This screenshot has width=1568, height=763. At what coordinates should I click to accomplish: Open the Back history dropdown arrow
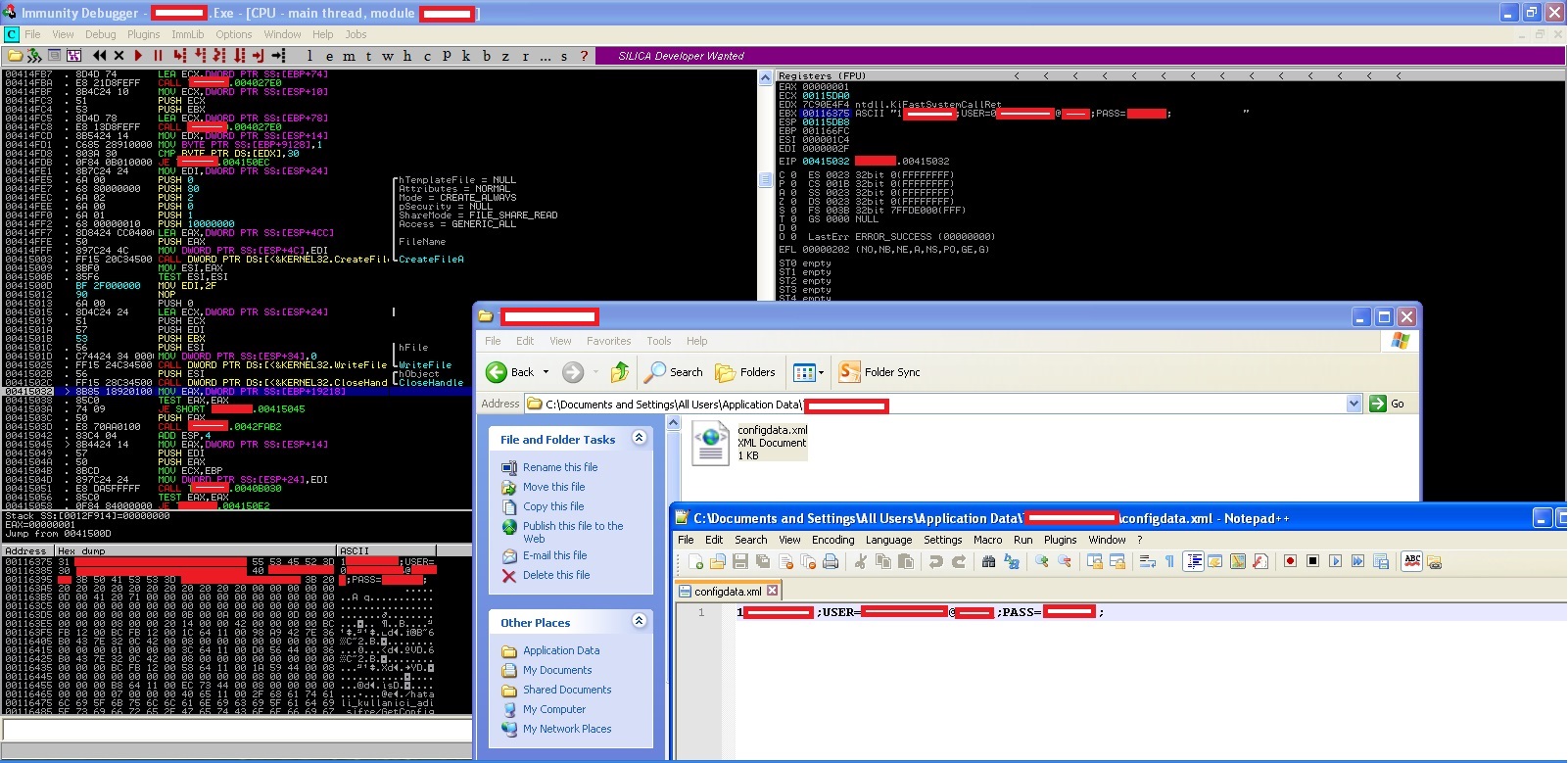(x=546, y=372)
